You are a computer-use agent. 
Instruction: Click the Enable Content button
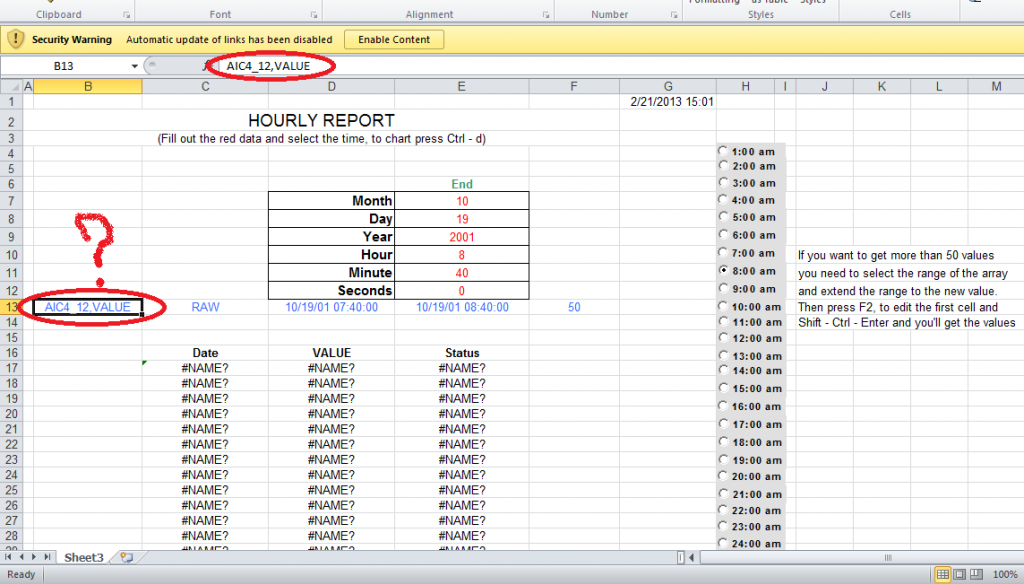[394, 40]
